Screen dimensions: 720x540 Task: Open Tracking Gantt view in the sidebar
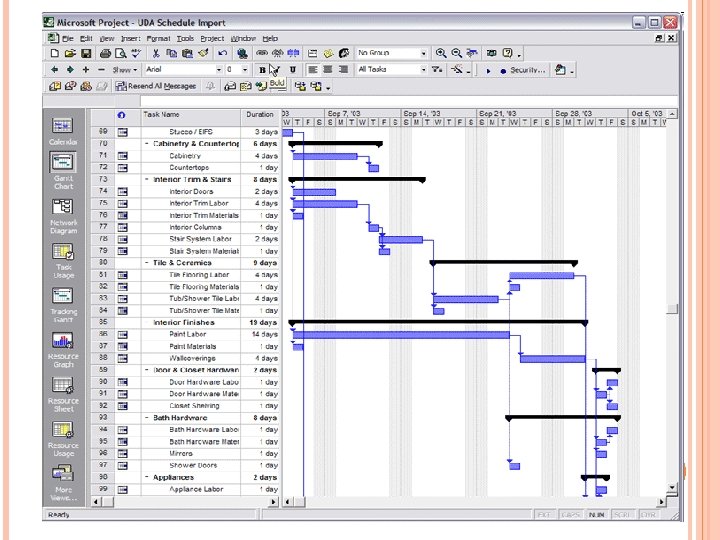63,304
